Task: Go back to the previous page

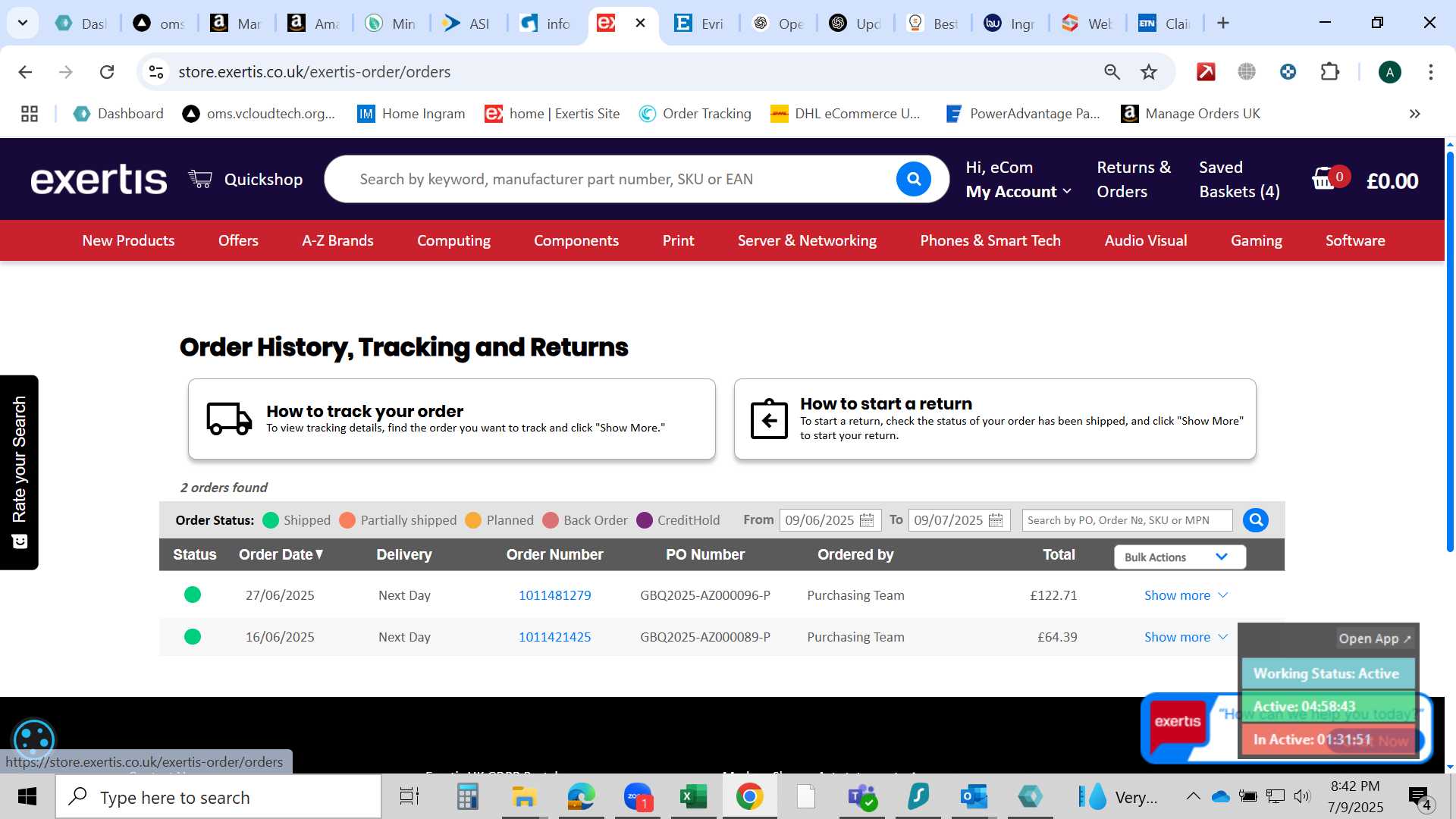Action: (x=25, y=72)
